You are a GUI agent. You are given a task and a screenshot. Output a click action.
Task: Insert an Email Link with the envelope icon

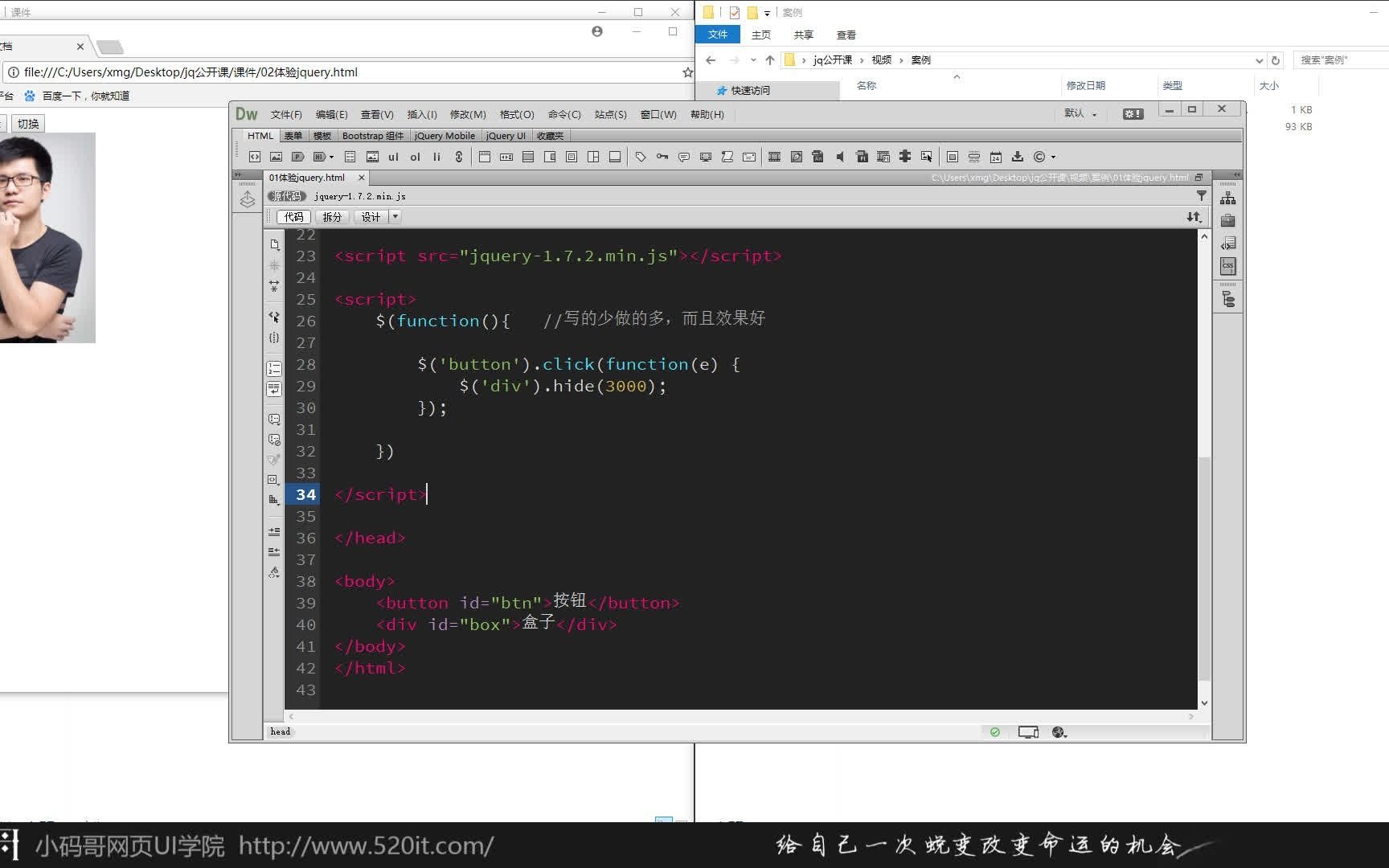[749, 157]
